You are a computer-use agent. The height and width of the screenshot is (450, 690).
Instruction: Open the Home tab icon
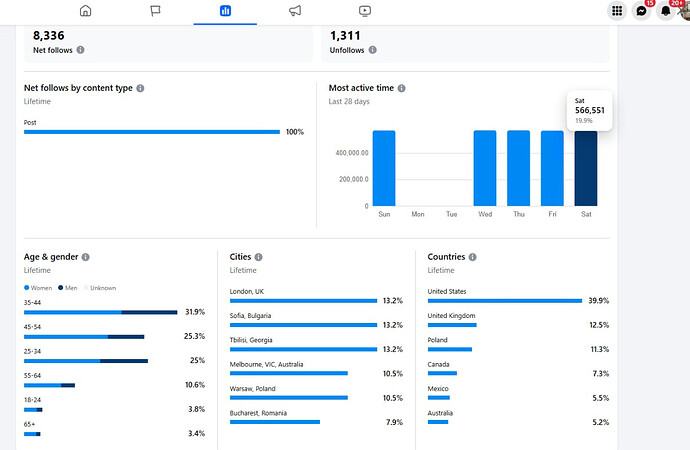point(85,11)
